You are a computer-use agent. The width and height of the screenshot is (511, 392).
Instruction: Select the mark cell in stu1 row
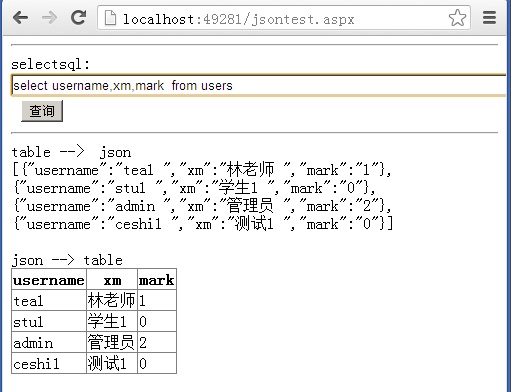point(157,321)
